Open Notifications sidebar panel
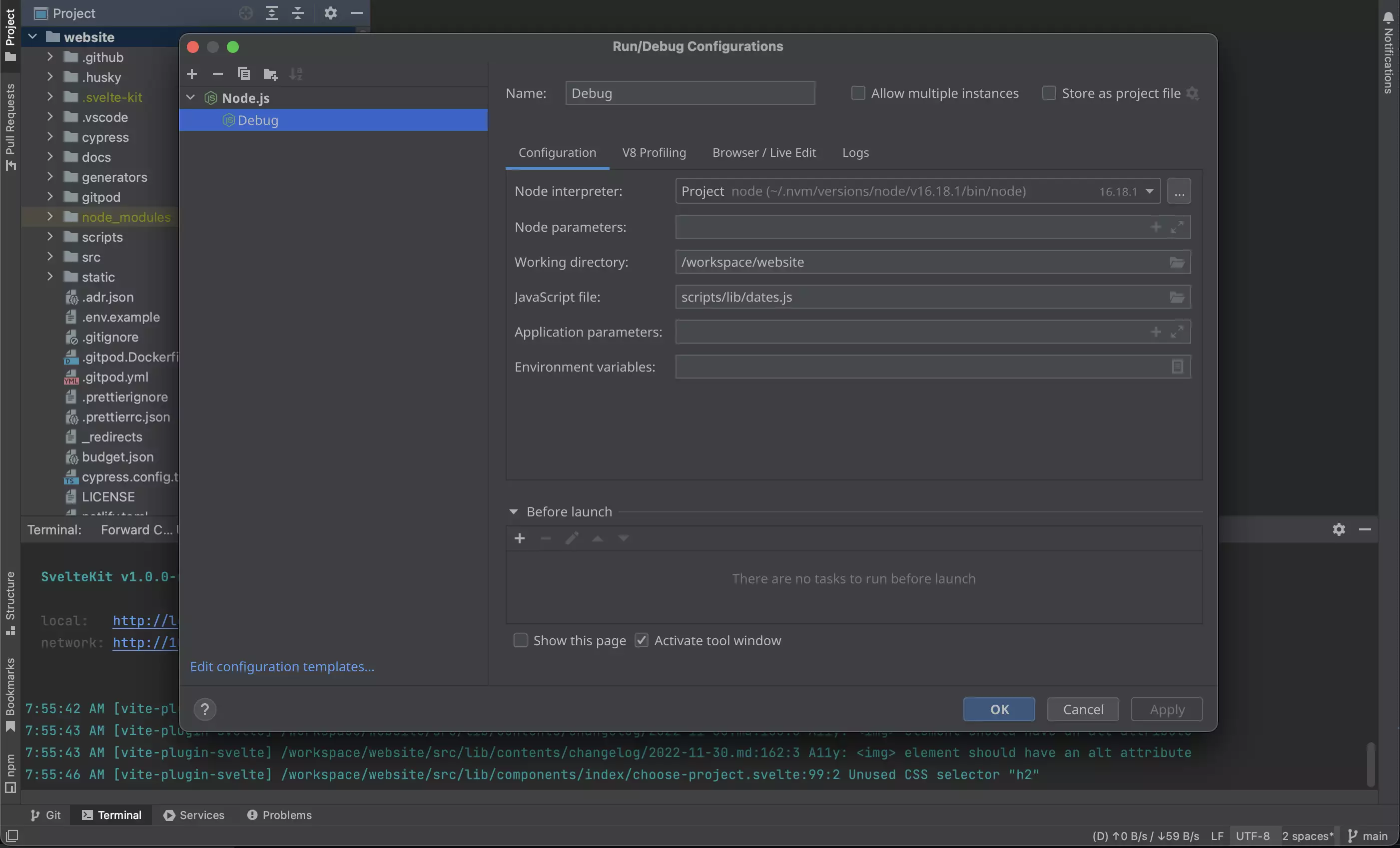Screen dimensions: 1400x848 1388,52
